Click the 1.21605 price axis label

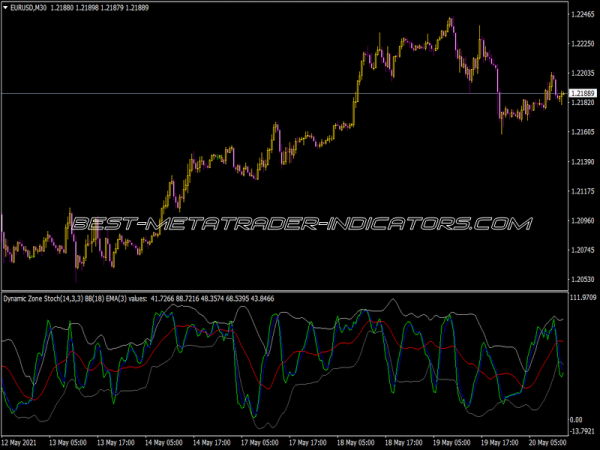click(x=582, y=132)
